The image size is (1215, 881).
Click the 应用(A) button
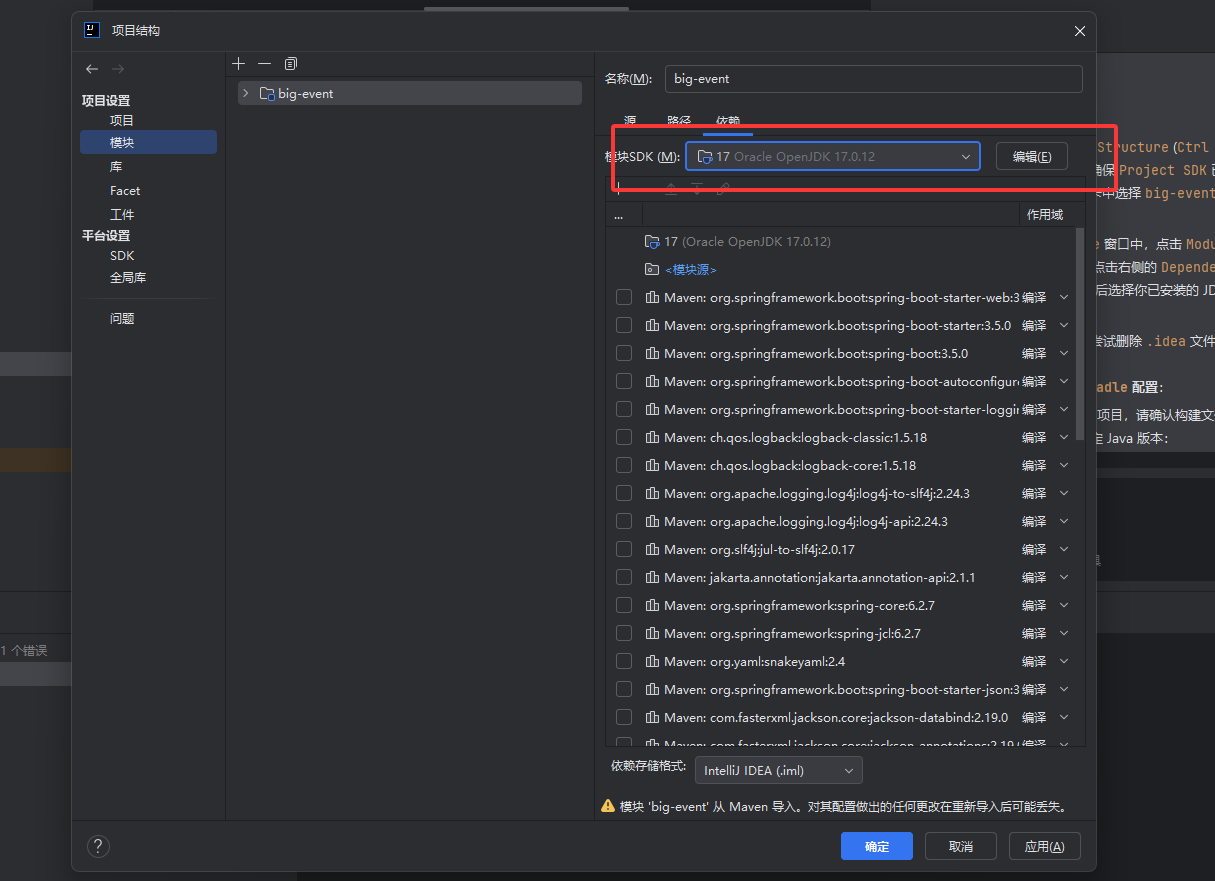1045,846
